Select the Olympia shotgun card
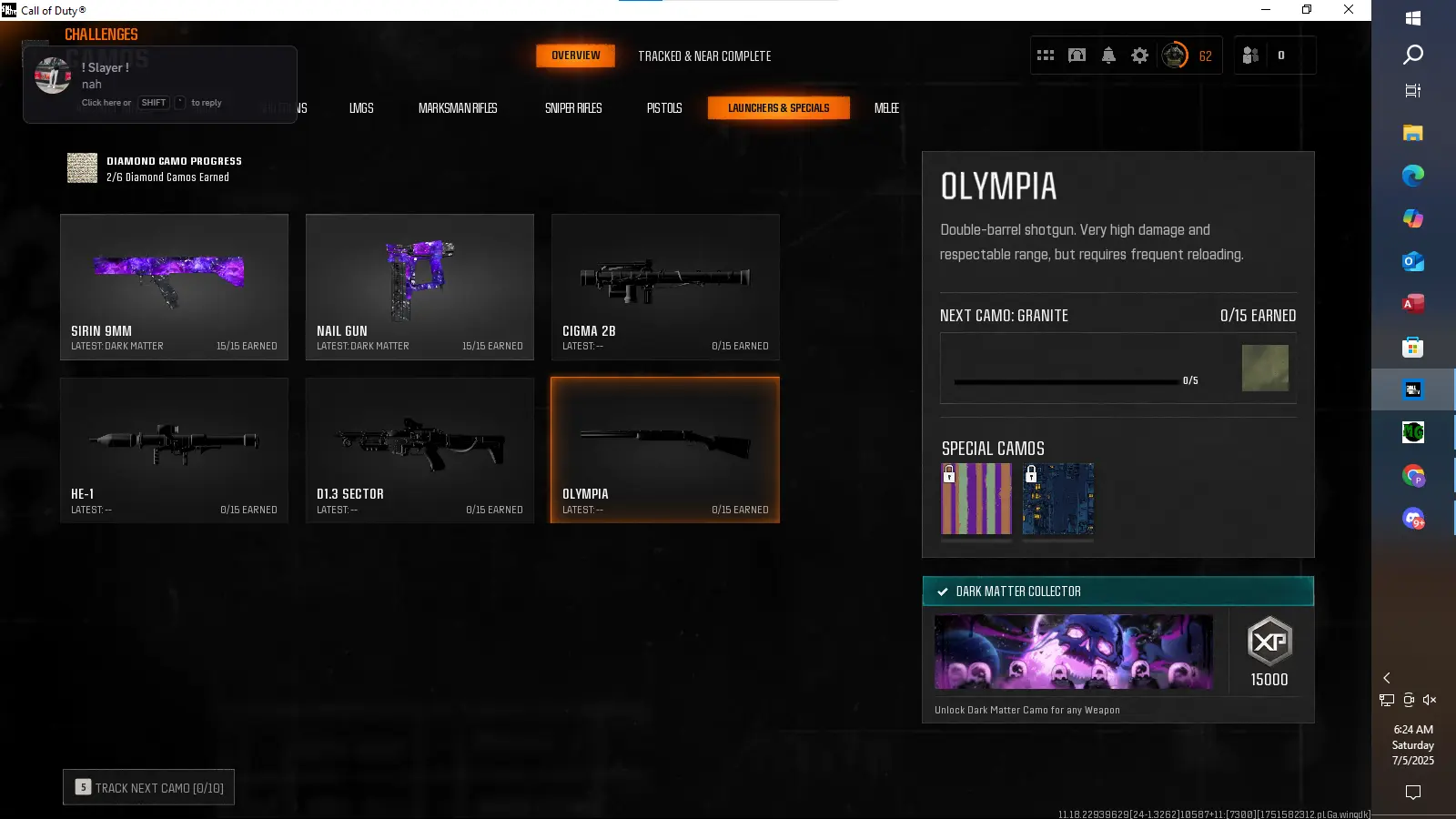The width and height of the screenshot is (1456, 819). coord(665,450)
